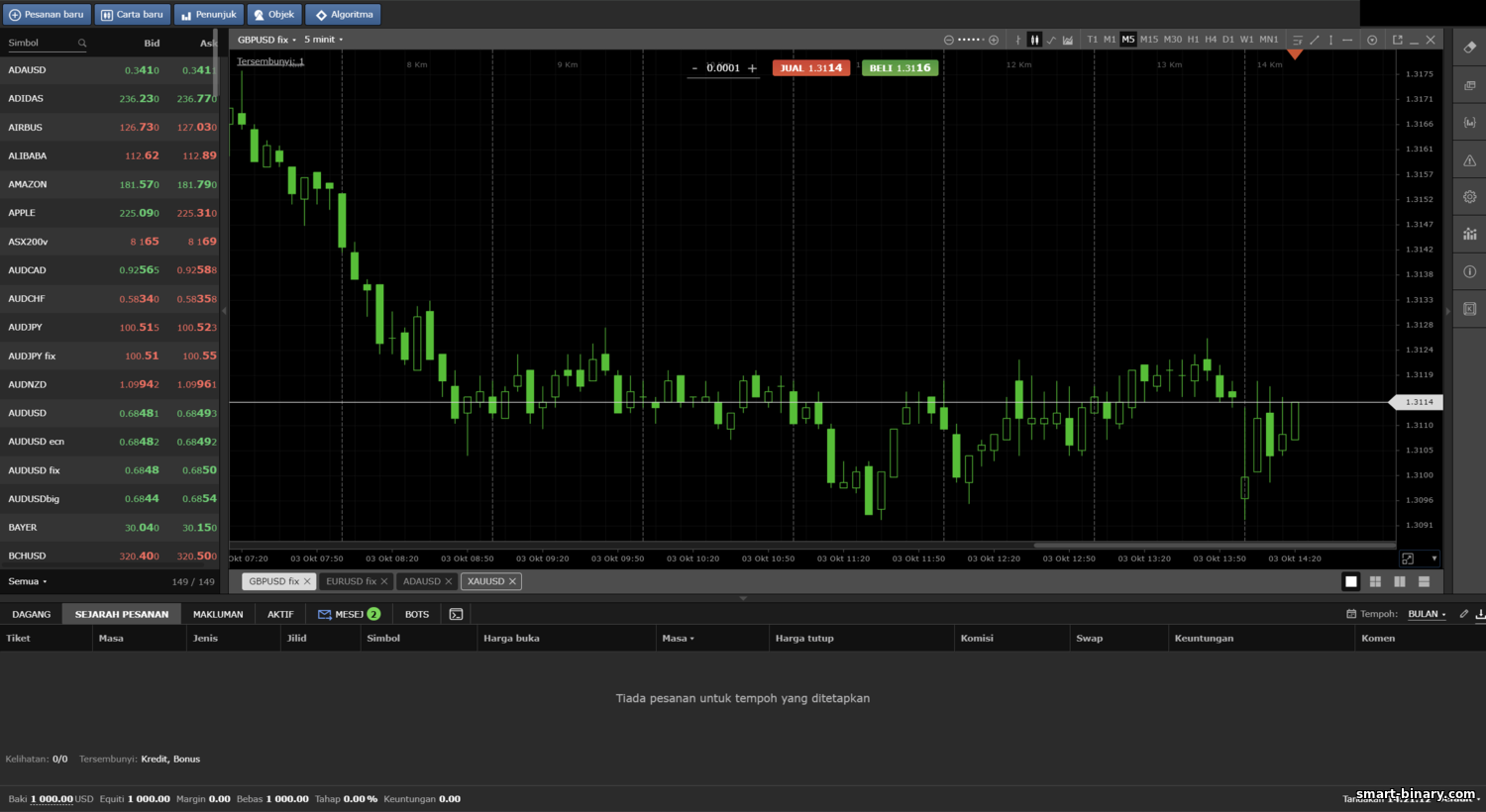Search symbols with the magnifier icon
Image resolution: width=1486 pixels, height=812 pixels.
pyautogui.click(x=82, y=43)
